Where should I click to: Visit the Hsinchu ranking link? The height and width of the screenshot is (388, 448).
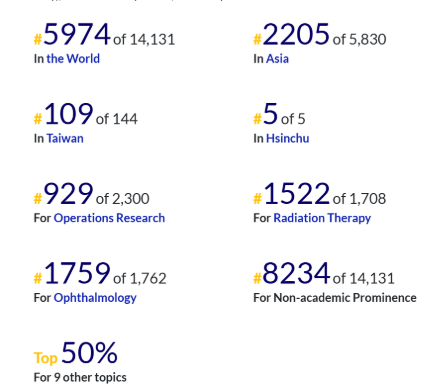pos(288,138)
